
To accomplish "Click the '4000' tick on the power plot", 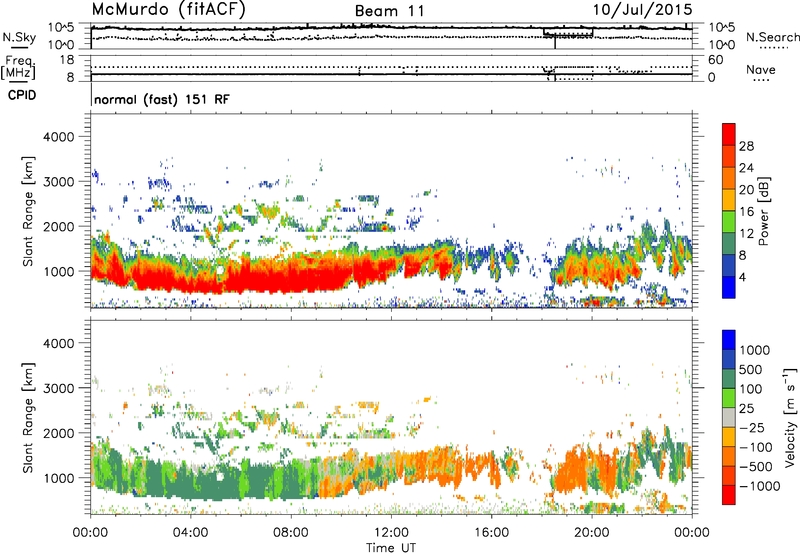I will coord(58,137).
